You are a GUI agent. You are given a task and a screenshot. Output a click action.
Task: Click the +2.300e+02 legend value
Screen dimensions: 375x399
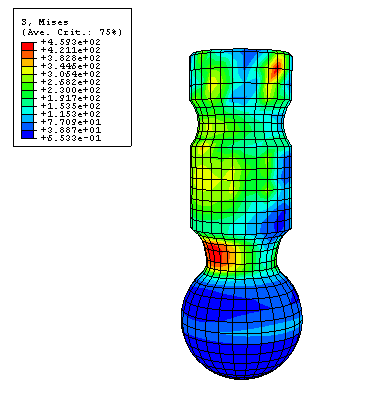coord(71,90)
